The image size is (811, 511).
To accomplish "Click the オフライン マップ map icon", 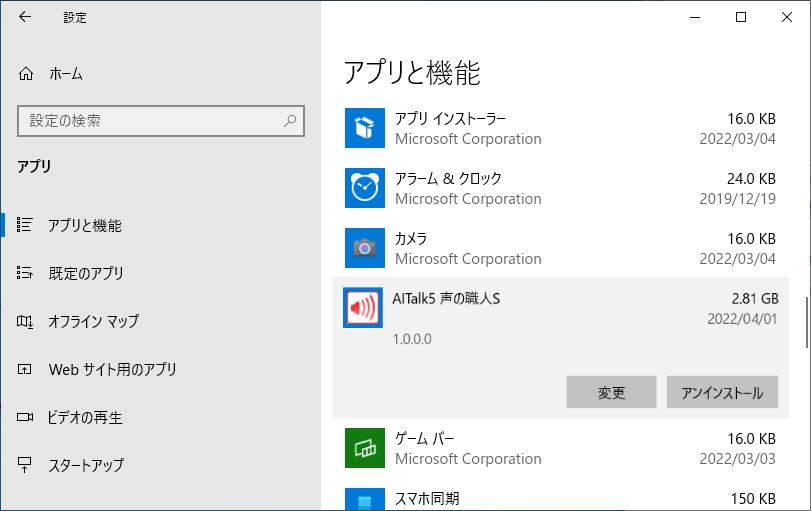I will [x=25, y=321].
